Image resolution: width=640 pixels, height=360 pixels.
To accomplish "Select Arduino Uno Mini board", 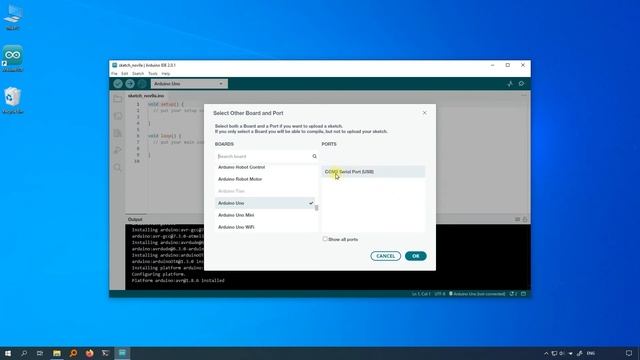I will tap(265, 215).
